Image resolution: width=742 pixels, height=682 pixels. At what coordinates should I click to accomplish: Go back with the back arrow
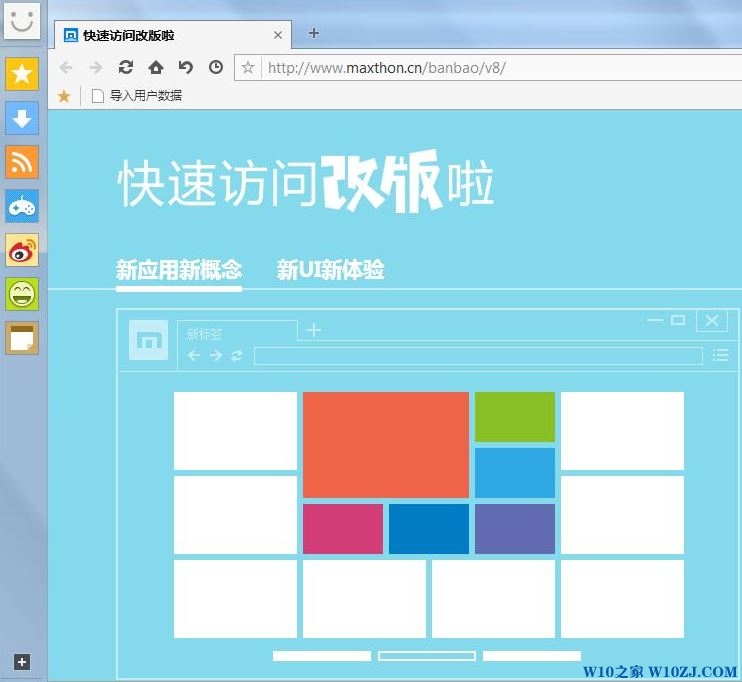[x=65, y=68]
